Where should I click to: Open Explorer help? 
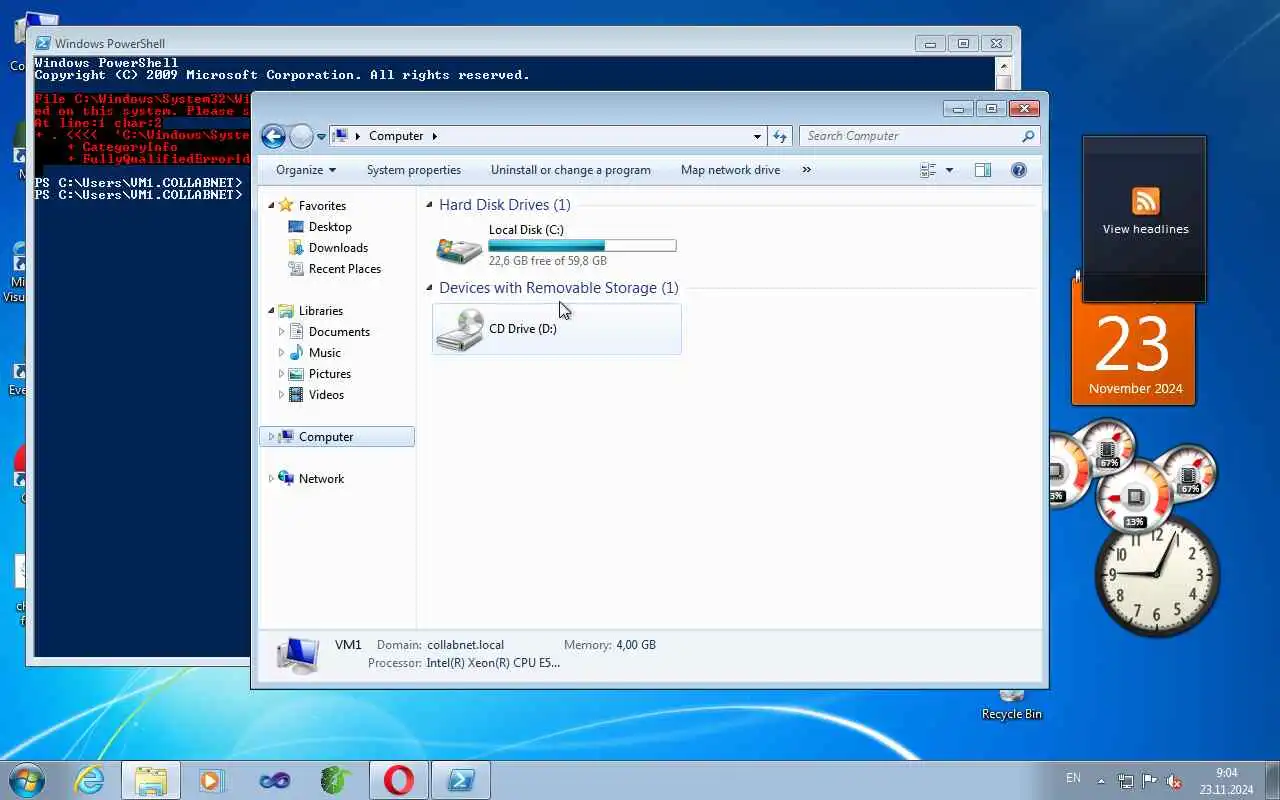(1019, 170)
